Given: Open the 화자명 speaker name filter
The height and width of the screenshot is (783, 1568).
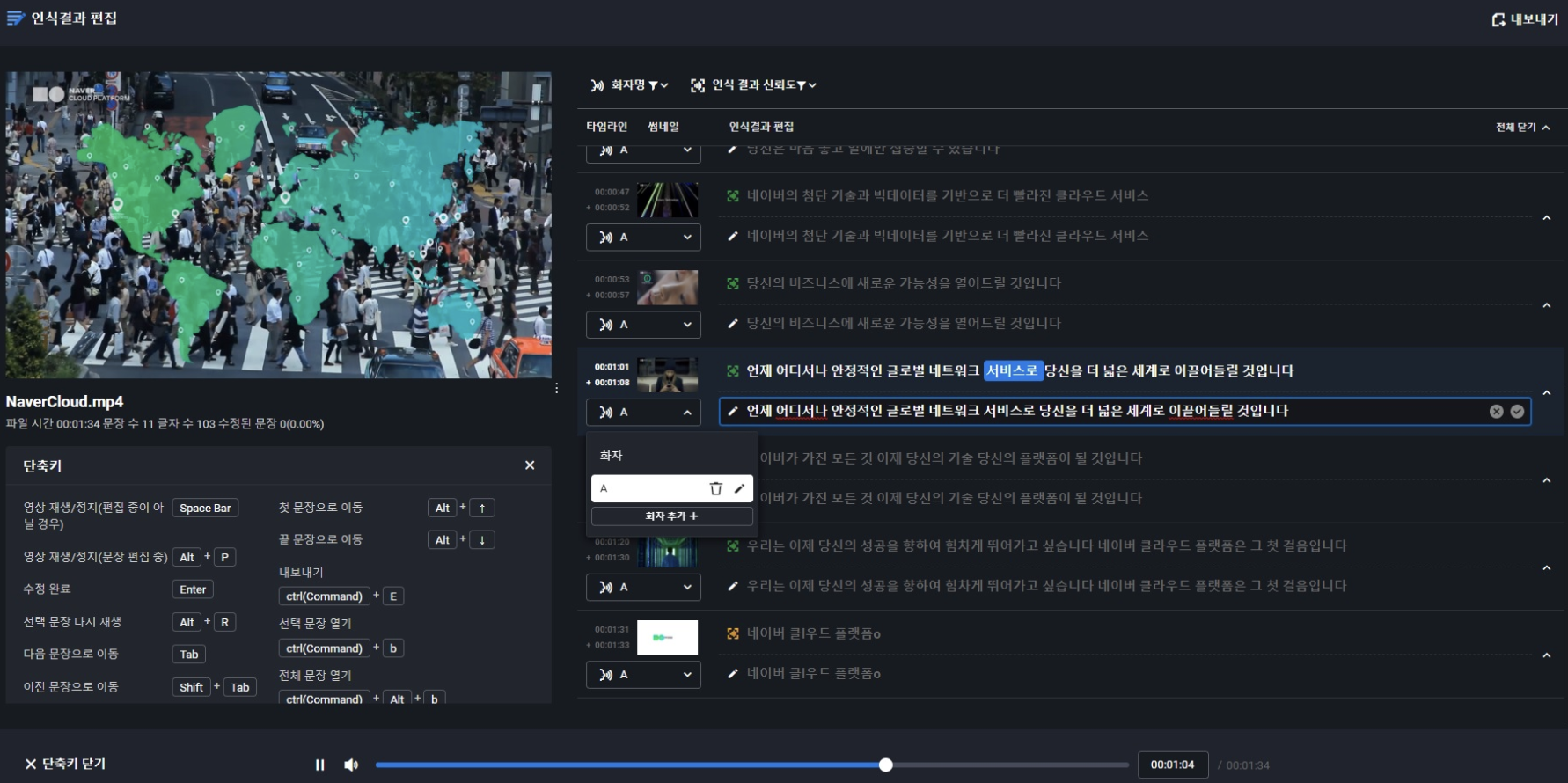Looking at the screenshot, I should [x=629, y=85].
